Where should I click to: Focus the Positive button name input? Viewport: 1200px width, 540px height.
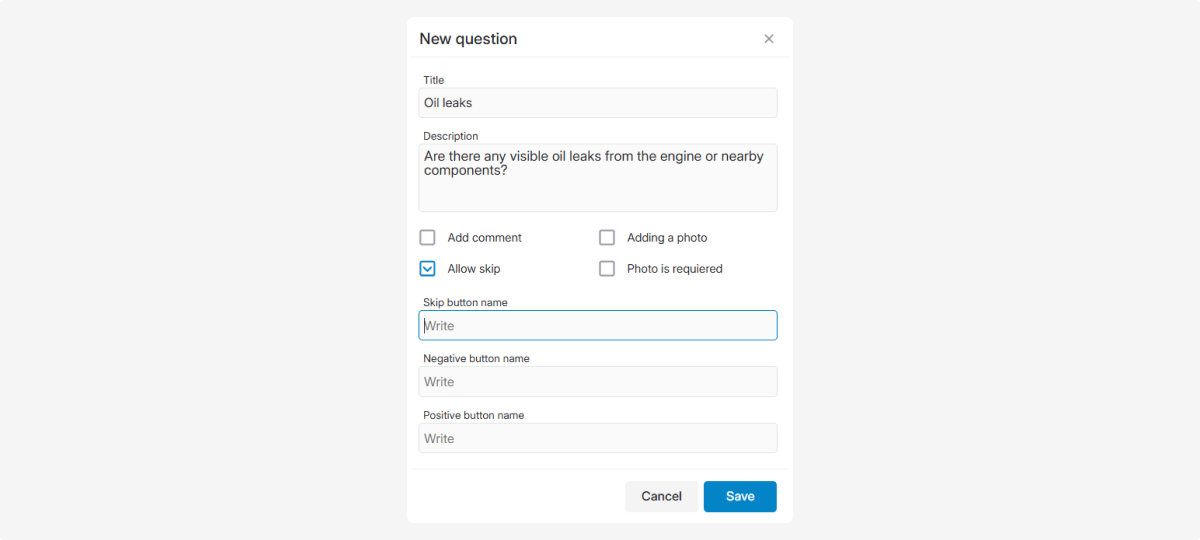click(x=597, y=438)
